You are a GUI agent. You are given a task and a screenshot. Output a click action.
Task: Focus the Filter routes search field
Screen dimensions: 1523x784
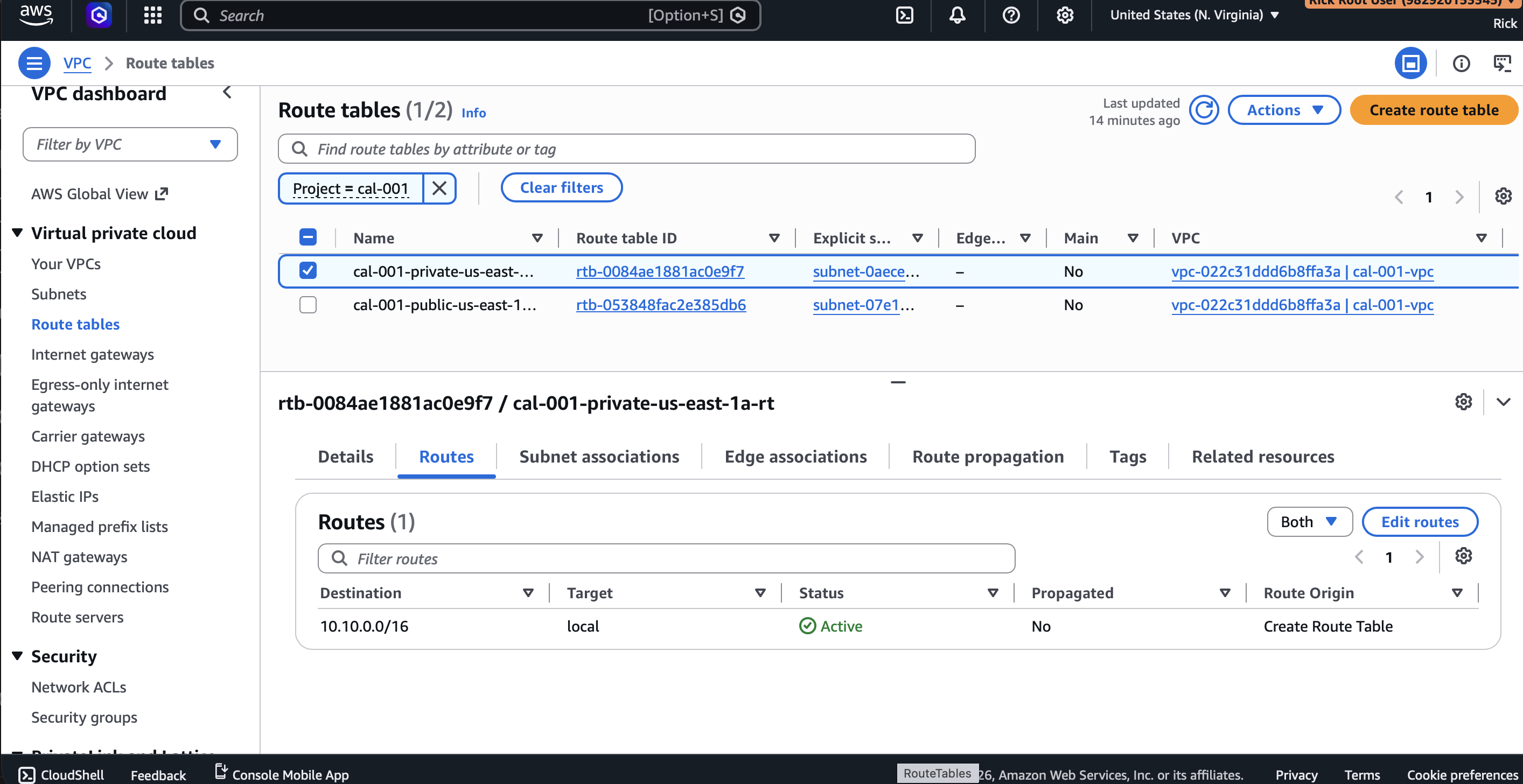(666, 559)
